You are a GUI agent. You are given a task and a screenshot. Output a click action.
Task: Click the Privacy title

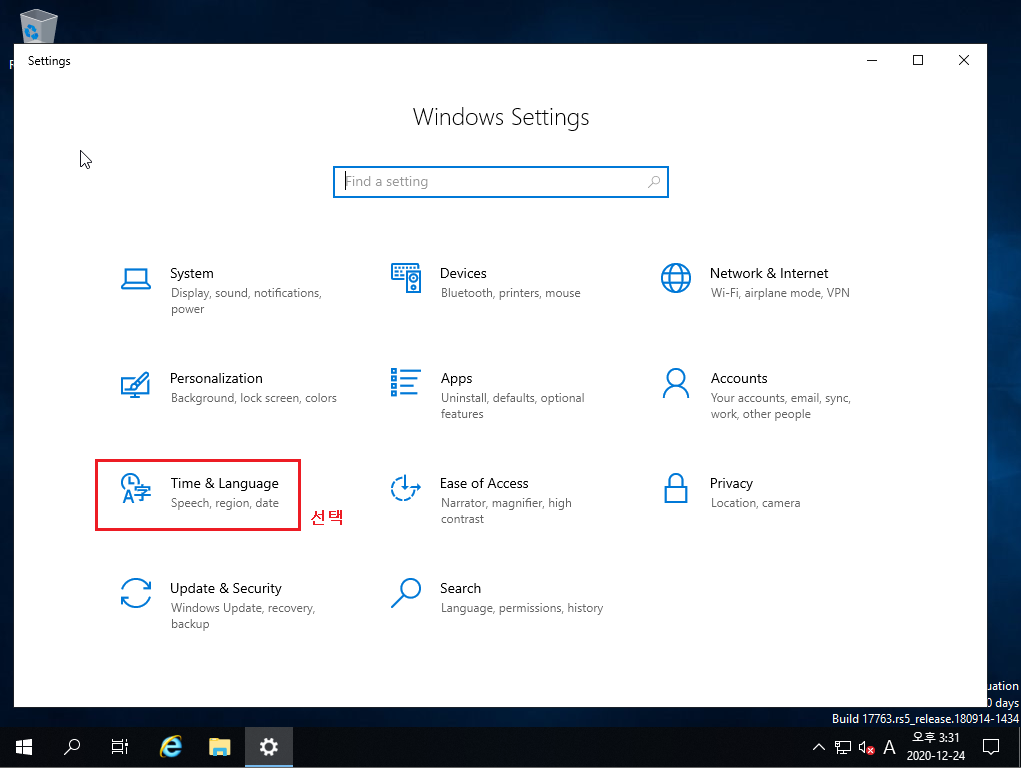click(731, 483)
